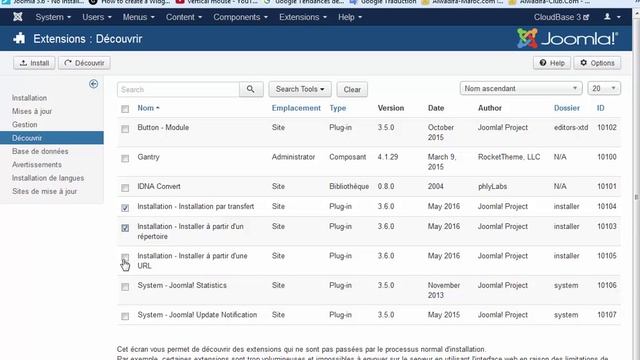Go to Avertissements in sidebar
The height and width of the screenshot is (360, 640).
[37, 165]
